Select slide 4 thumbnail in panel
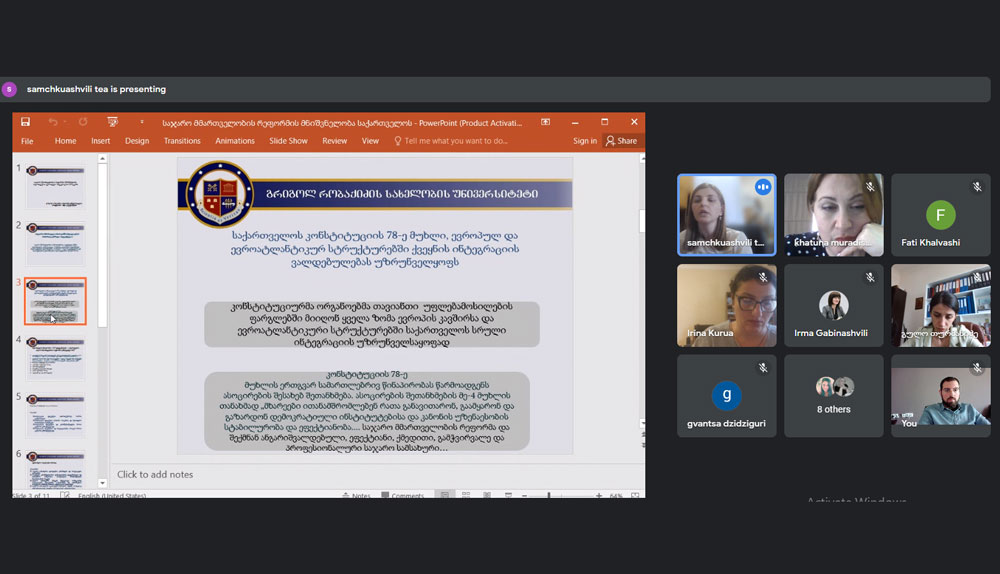This screenshot has width=1000, height=574. pyautogui.click(x=55, y=358)
